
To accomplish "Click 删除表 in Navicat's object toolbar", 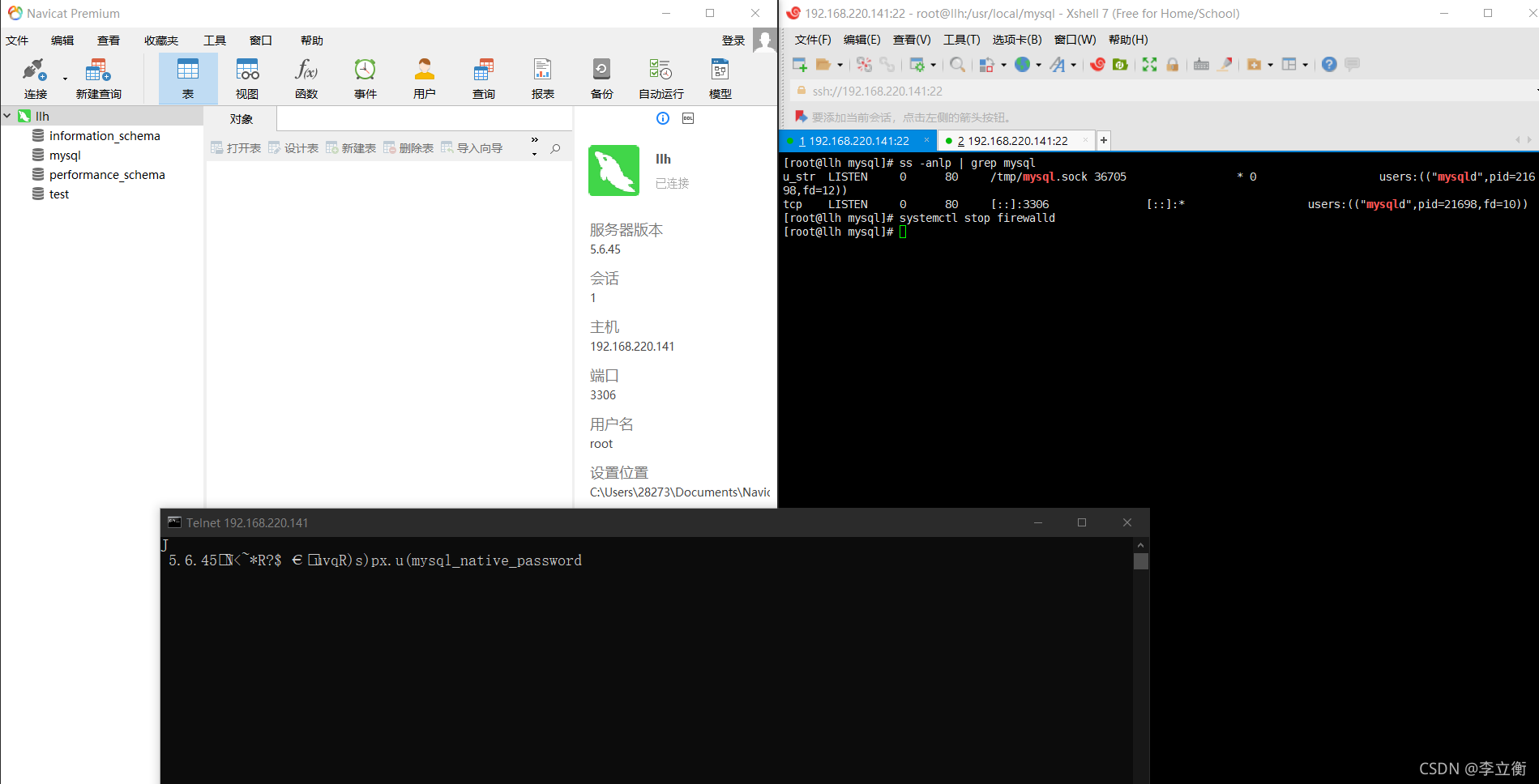I will (408, 148).
